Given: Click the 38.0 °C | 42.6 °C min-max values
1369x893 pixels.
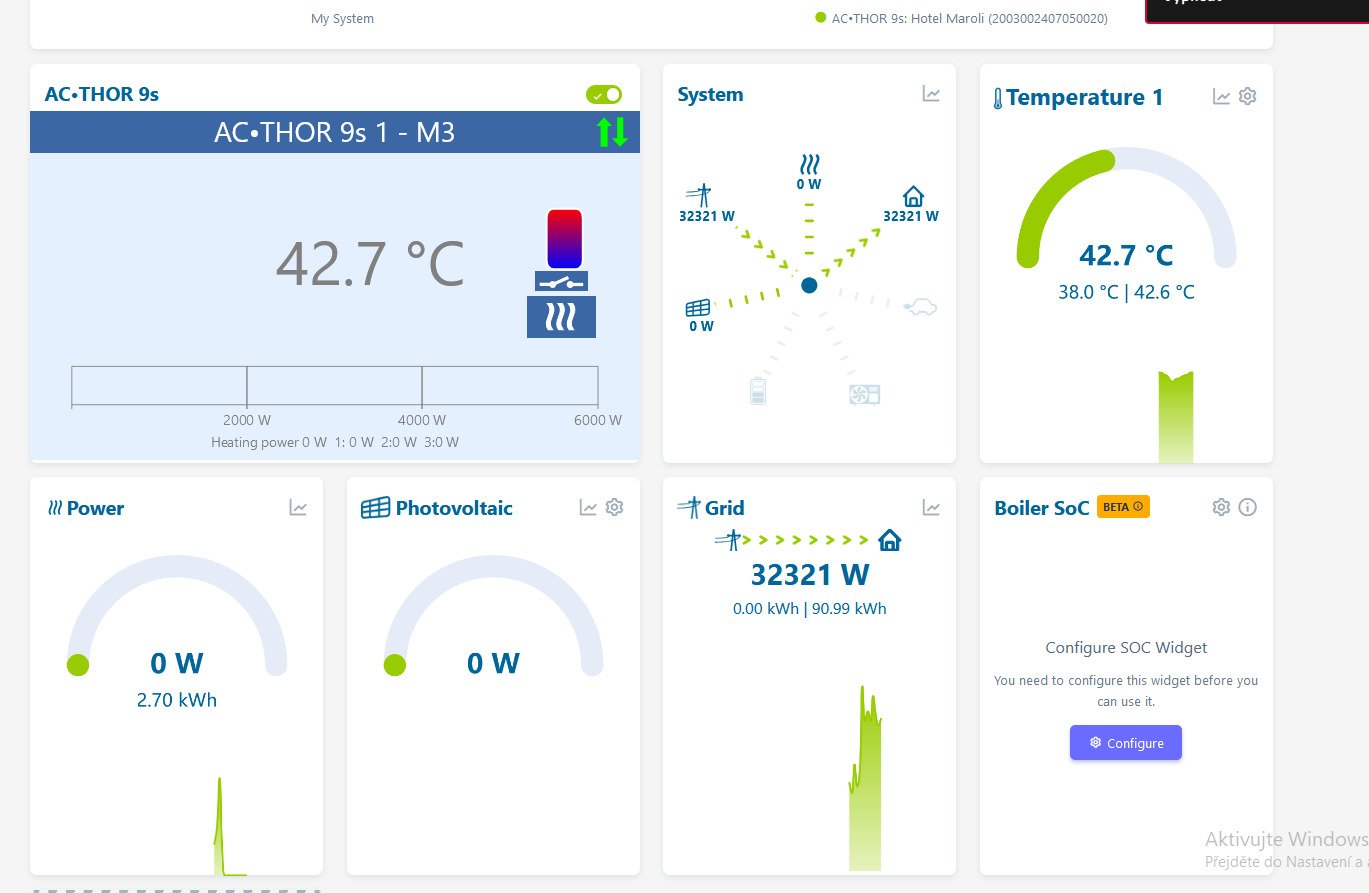Looking at the screenshot, I should click(x=1126, y=292).
